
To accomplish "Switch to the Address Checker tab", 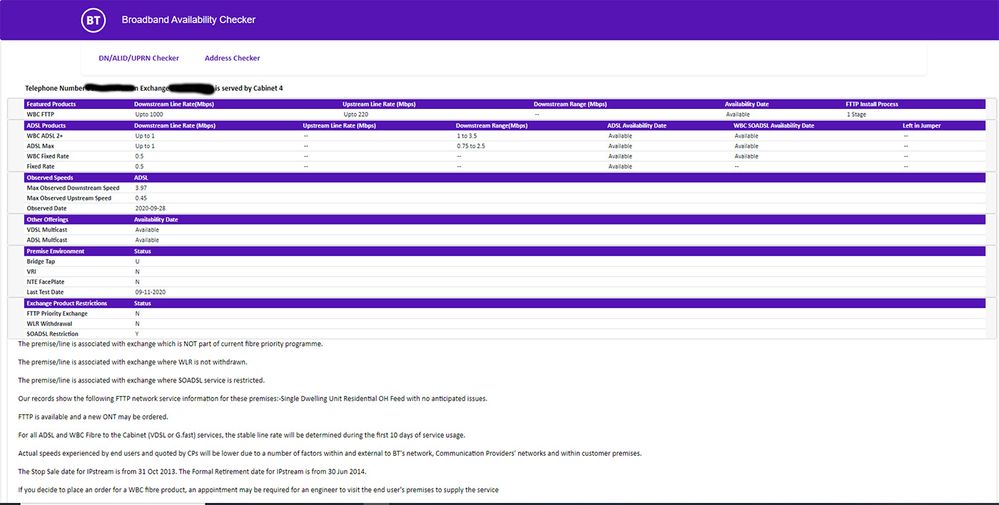I will pos(232,58).
